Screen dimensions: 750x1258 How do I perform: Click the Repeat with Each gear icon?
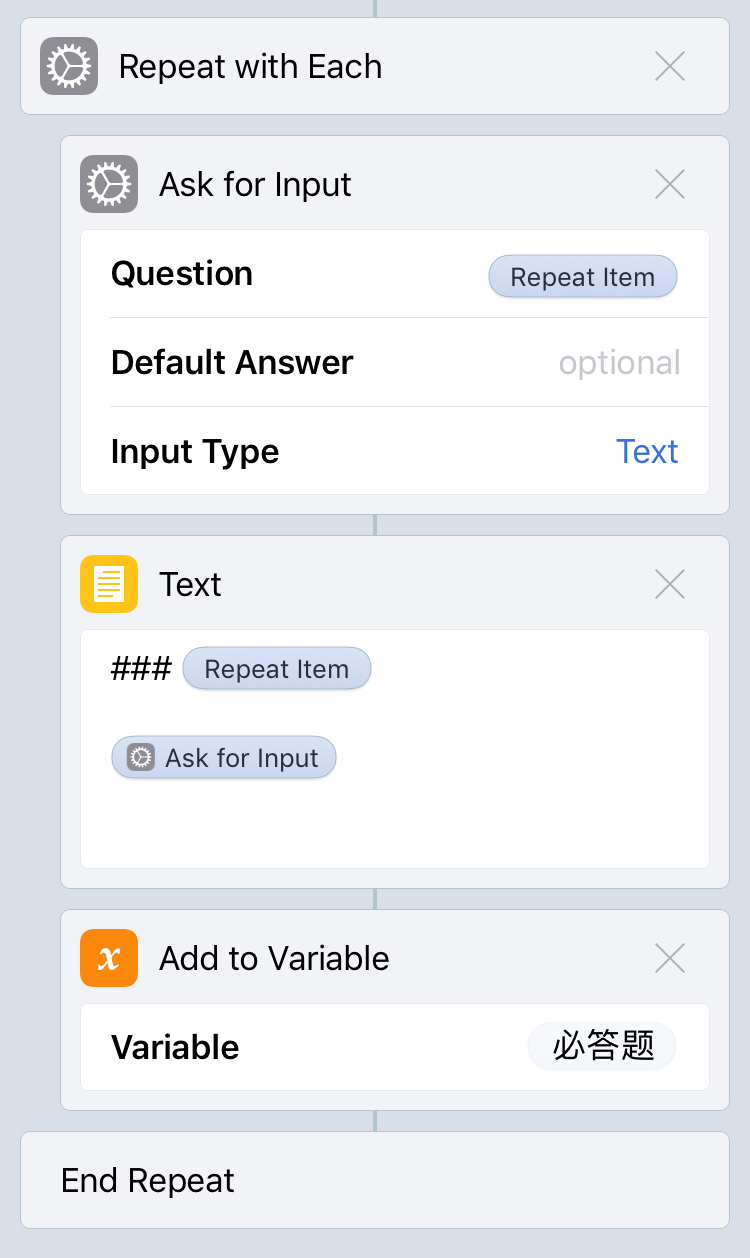[x=69, y=66]
